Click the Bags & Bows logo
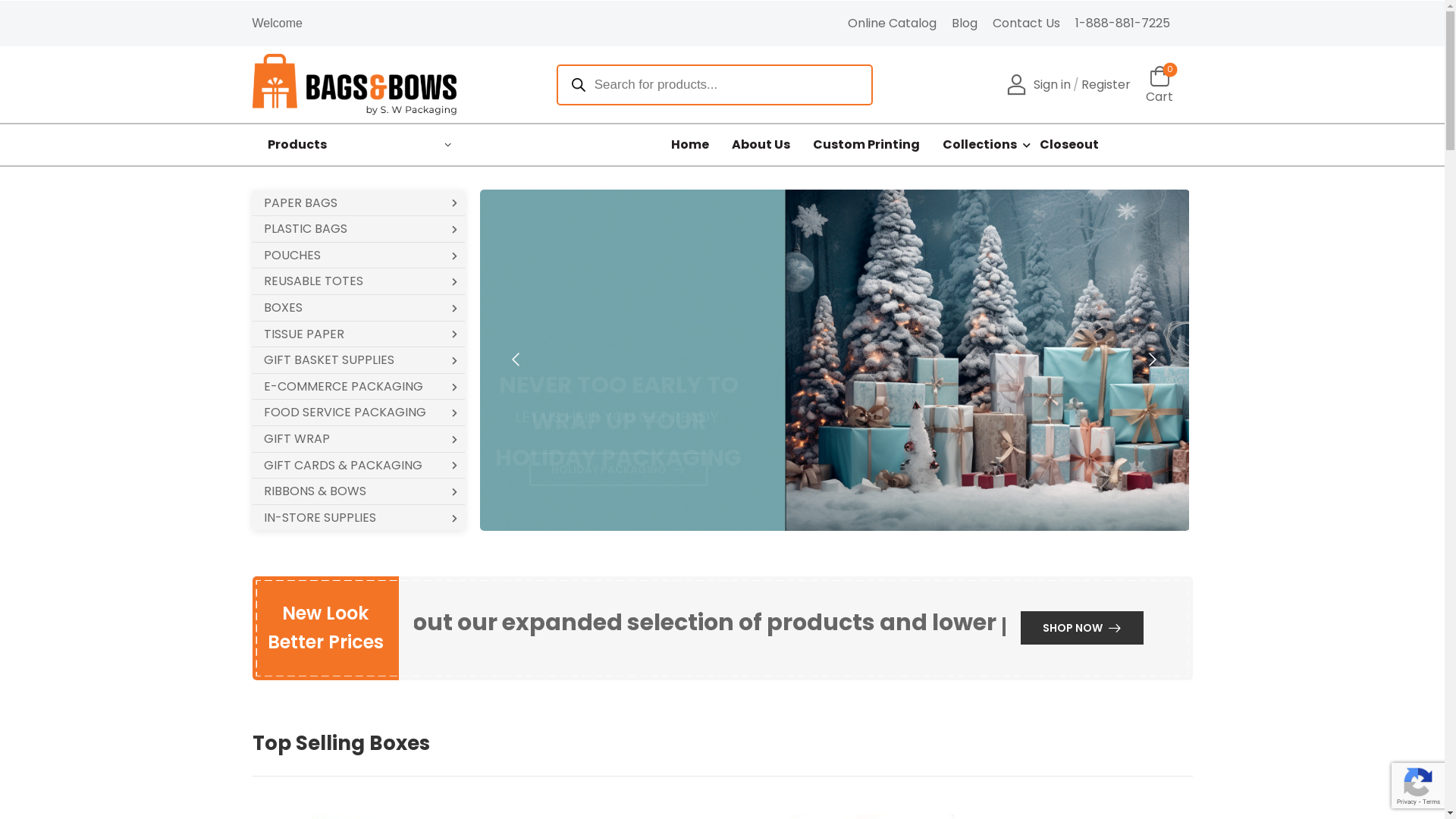The height and width of the screenshot is (819, 1456). coord(354,84)
